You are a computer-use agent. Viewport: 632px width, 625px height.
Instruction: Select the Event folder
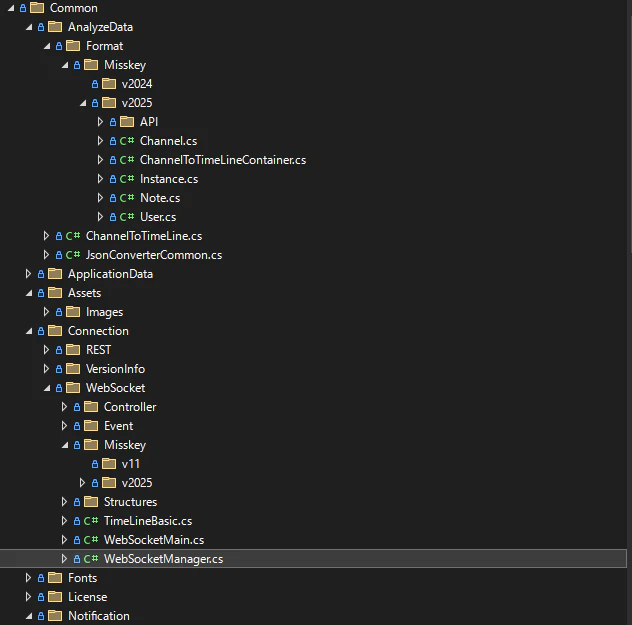coord(118,426)
